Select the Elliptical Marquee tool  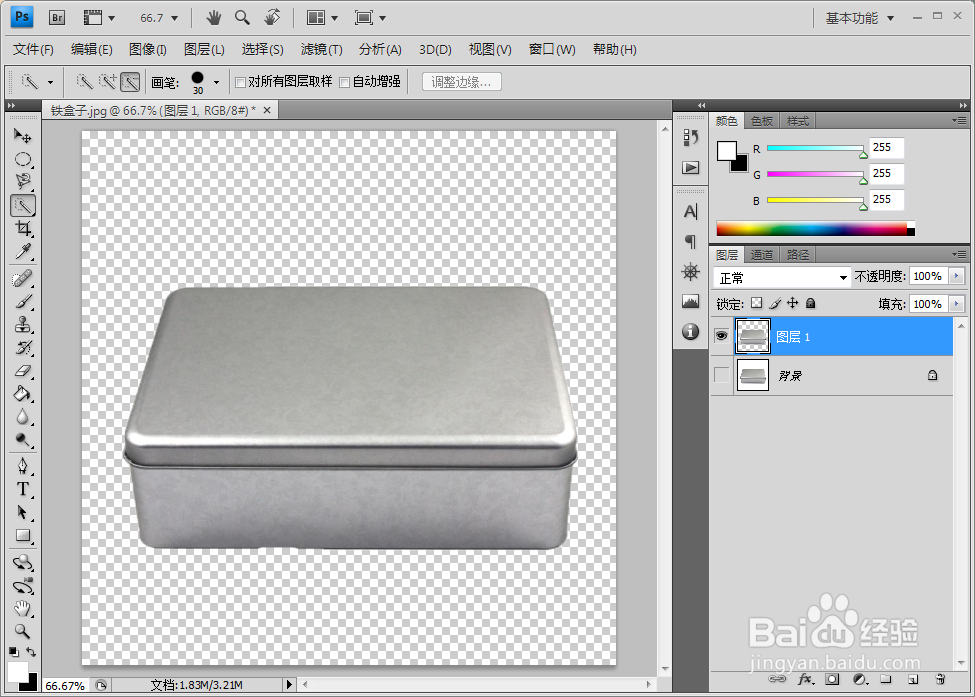[x=22, y=159]
